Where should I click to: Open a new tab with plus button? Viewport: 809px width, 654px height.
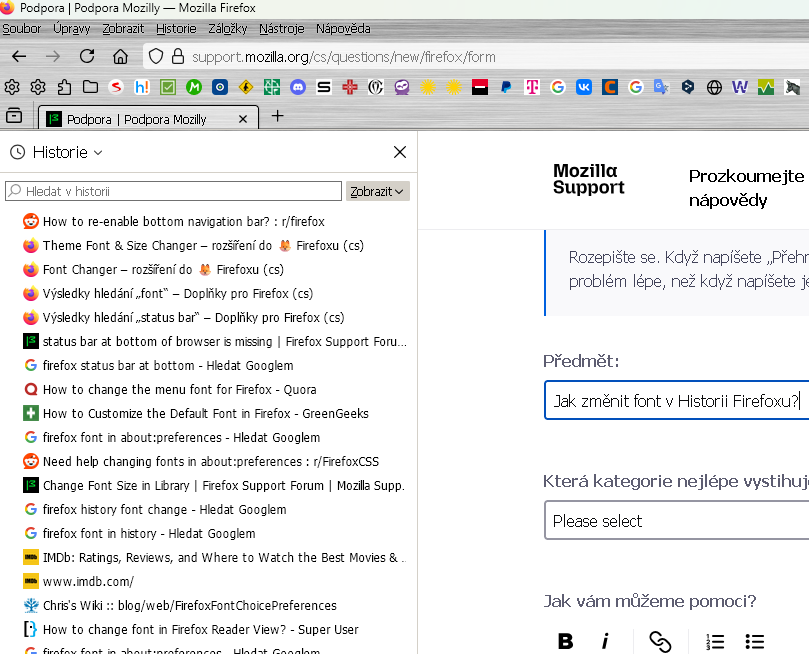pyautogui.click(x=278, y=117)
